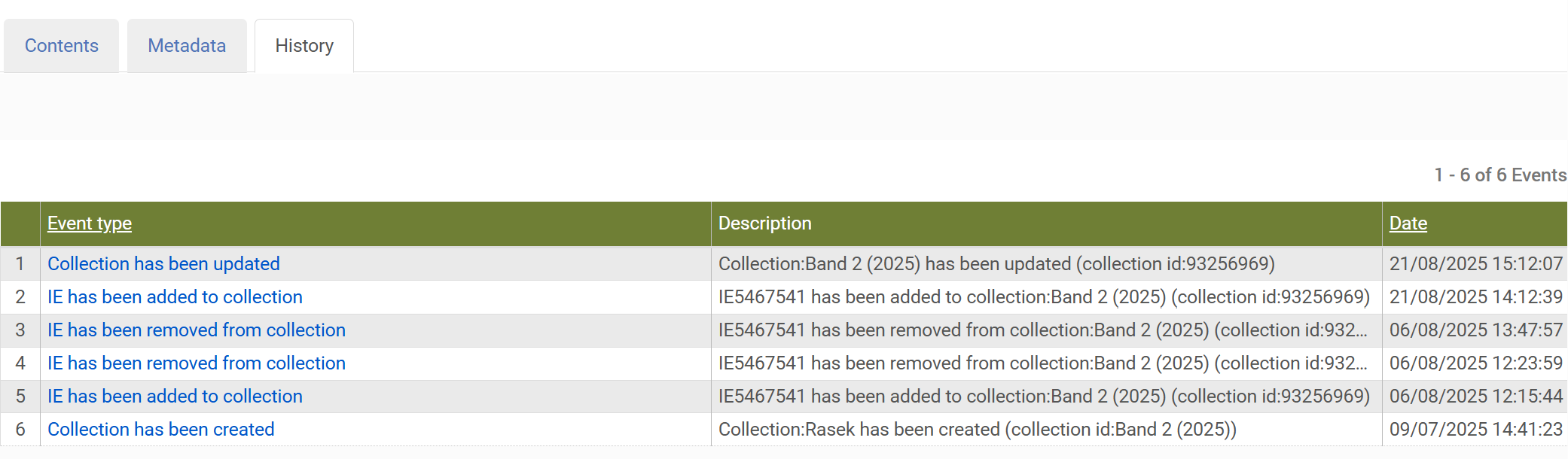Select the row numbered 6
1568x459 pixels.
[x=21, y=429]
